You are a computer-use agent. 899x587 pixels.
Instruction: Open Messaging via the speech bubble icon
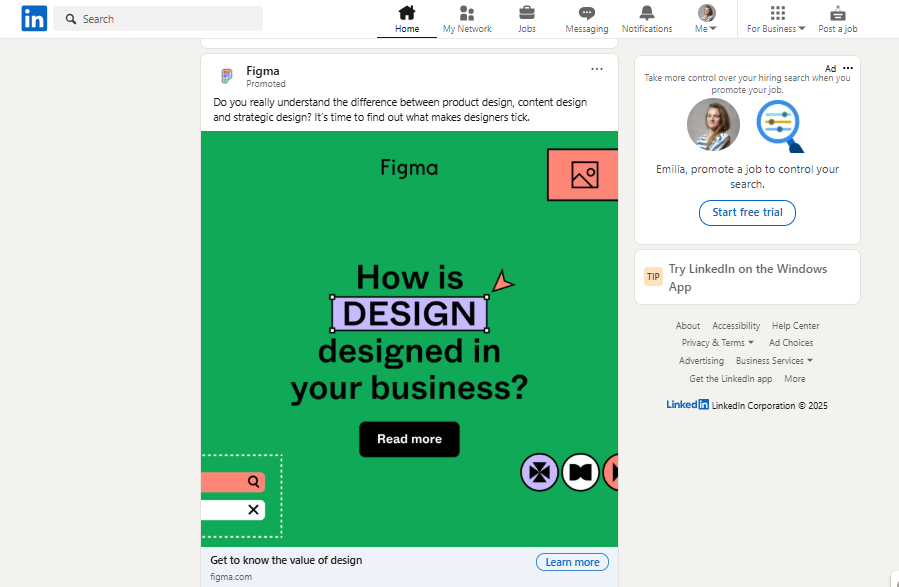[586, 13]
